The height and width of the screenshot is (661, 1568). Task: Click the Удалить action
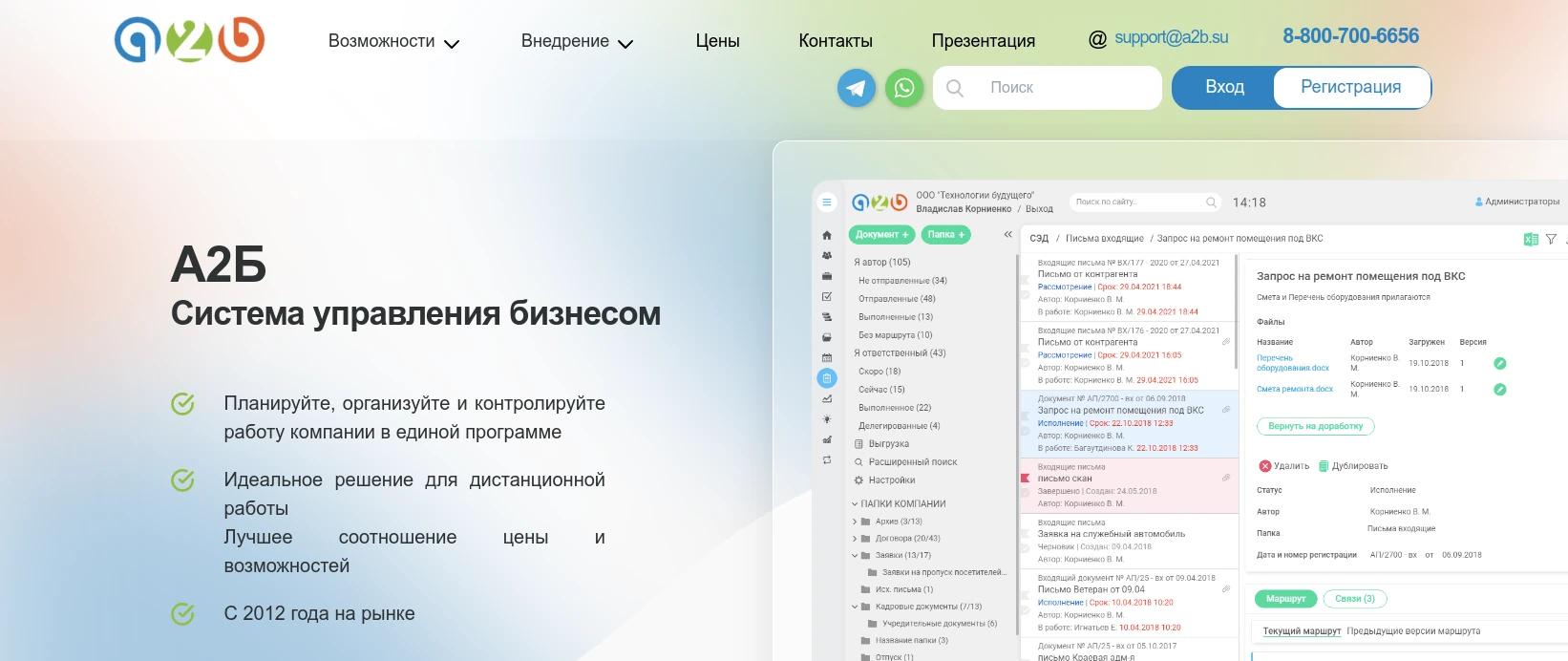coord(1284,466)
